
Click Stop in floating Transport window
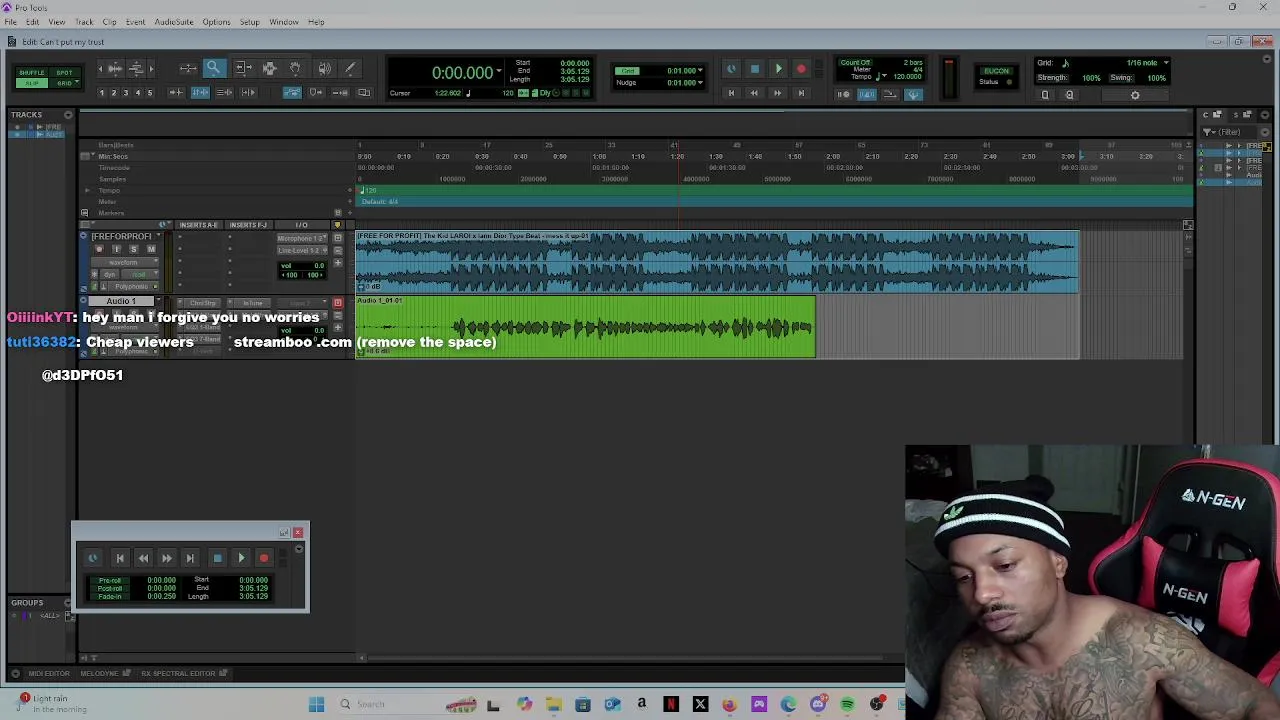(217, 558)
